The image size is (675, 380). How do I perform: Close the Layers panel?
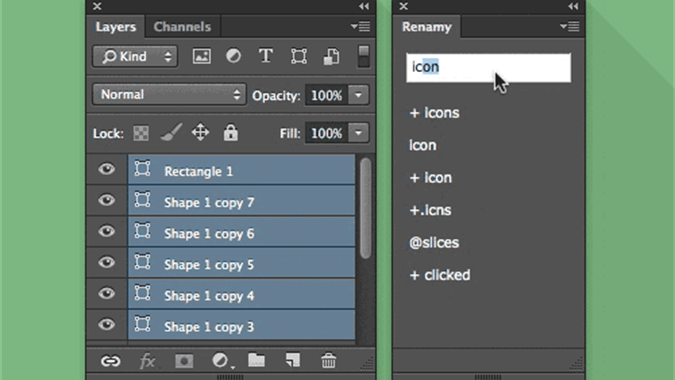point(97,6)
